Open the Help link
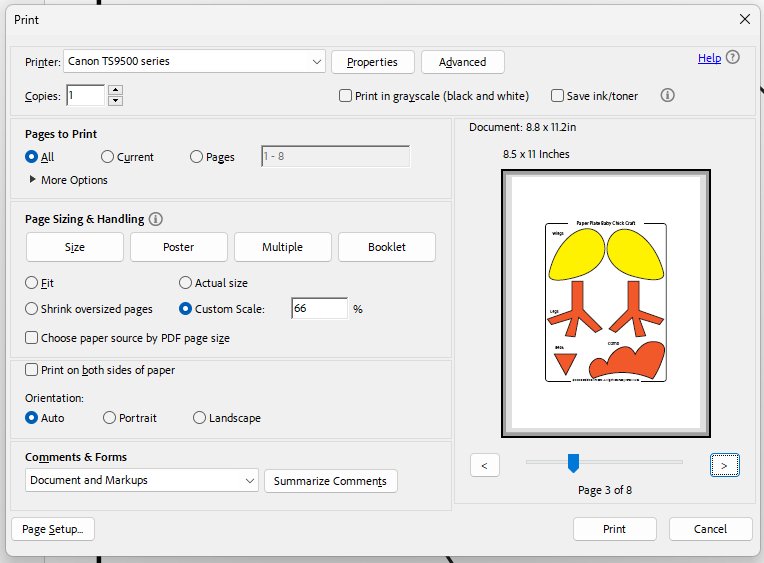The height and width of the screenshot is (563, 764). (709, 58)
